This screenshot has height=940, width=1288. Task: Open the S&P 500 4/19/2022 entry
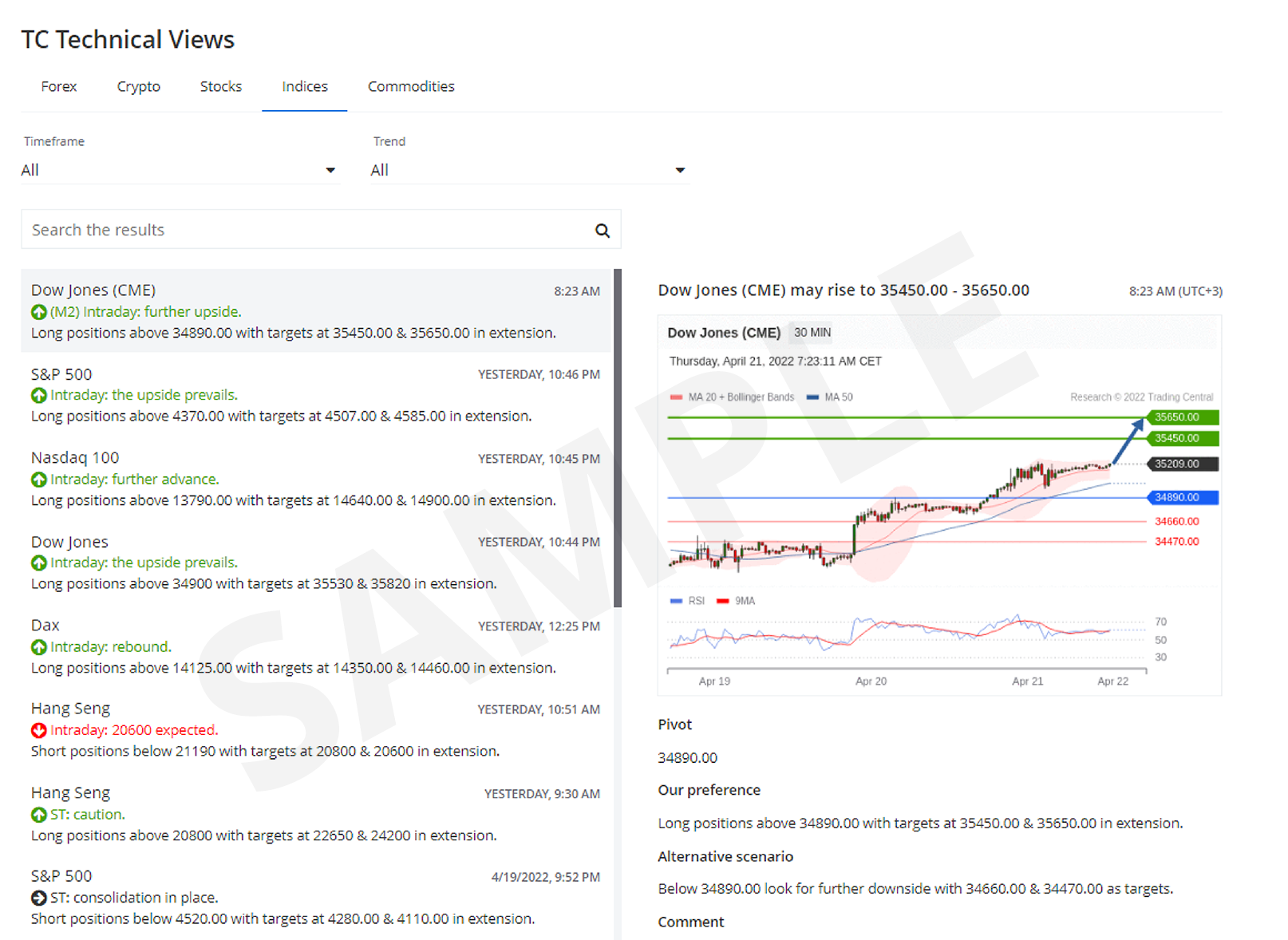tap(316, 897)
